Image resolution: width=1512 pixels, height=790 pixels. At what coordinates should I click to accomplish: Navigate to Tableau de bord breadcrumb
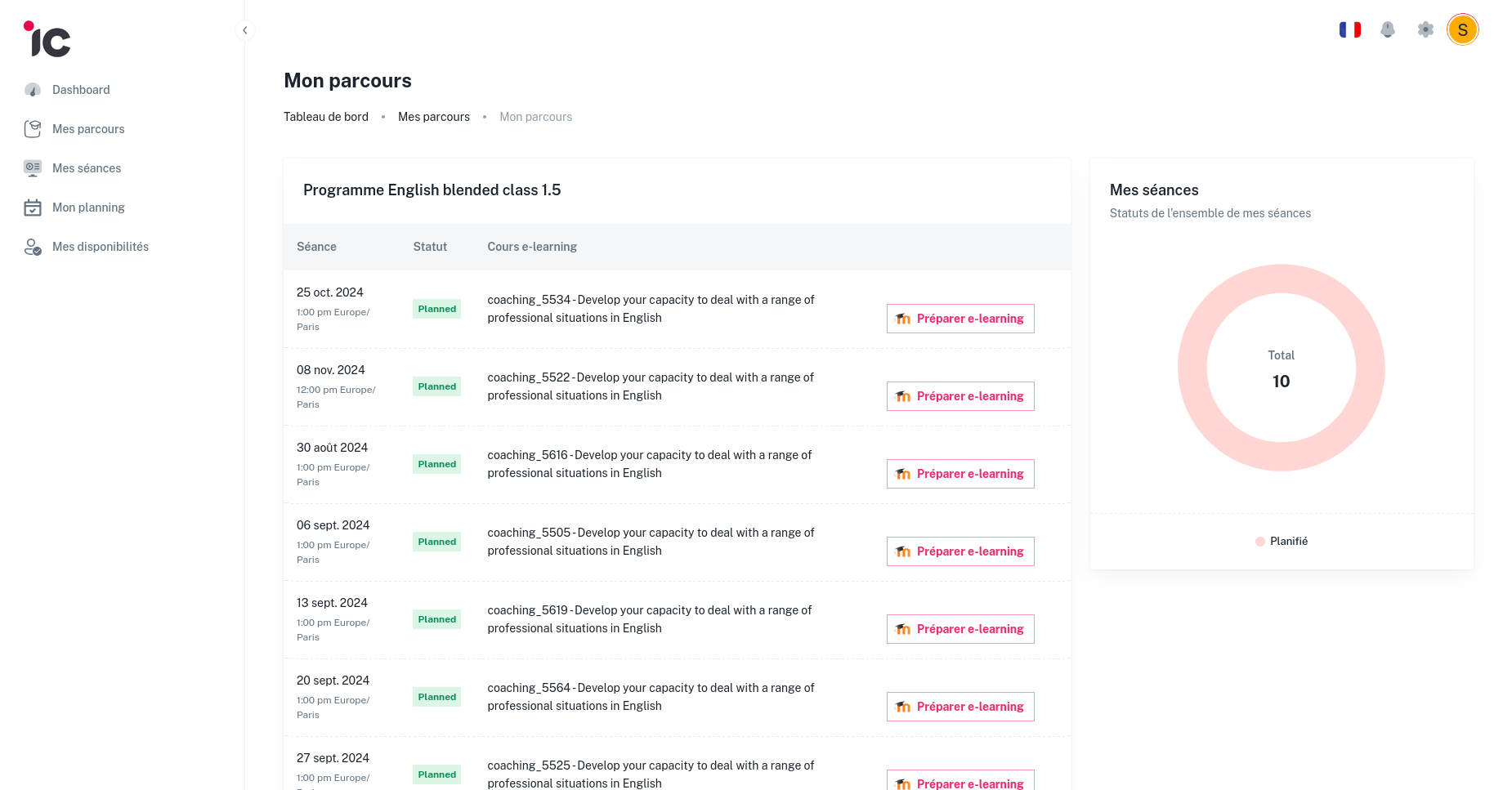click(x=325, y=117)
